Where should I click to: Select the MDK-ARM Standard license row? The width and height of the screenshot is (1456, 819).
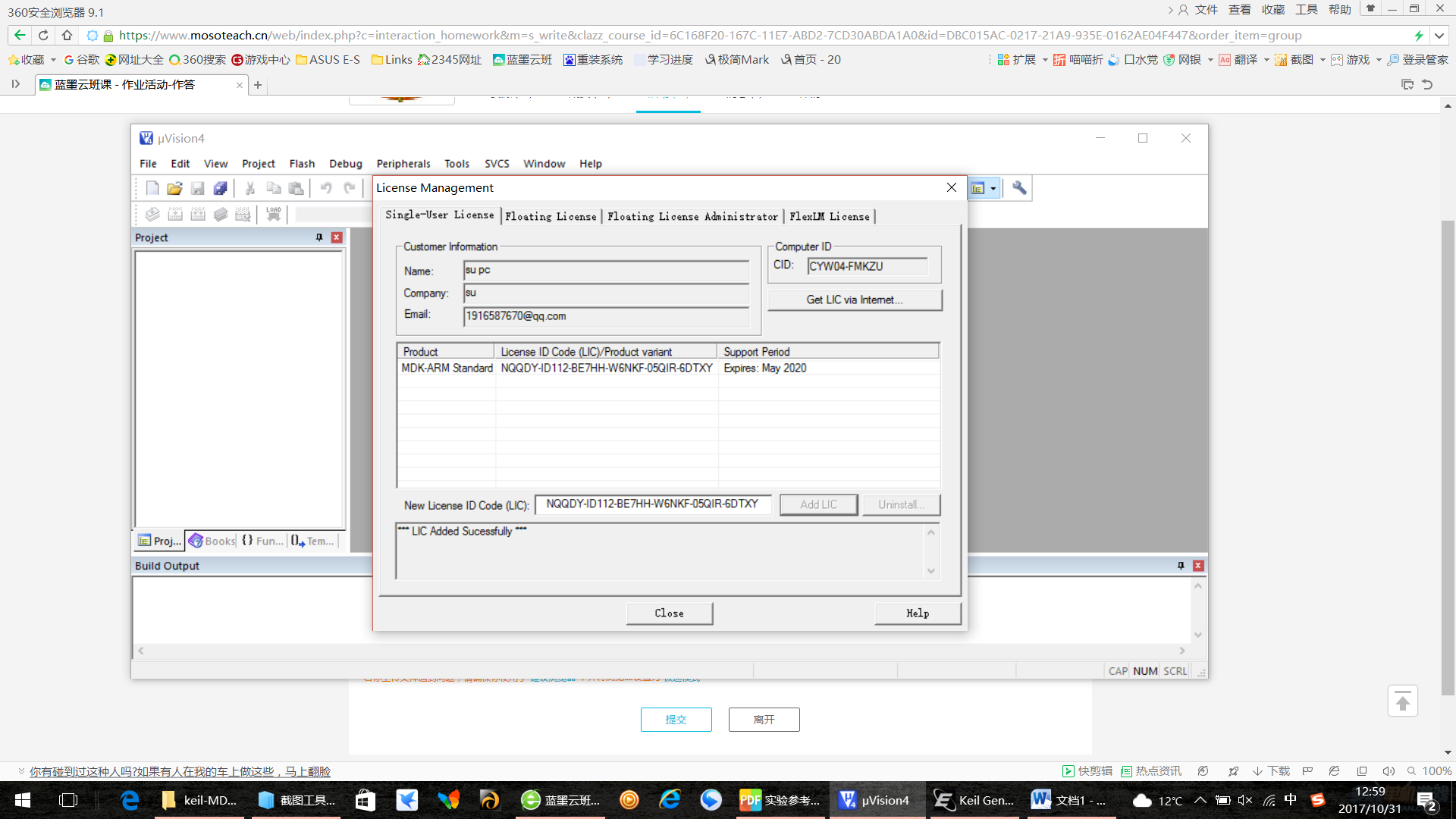coord(668,368)
